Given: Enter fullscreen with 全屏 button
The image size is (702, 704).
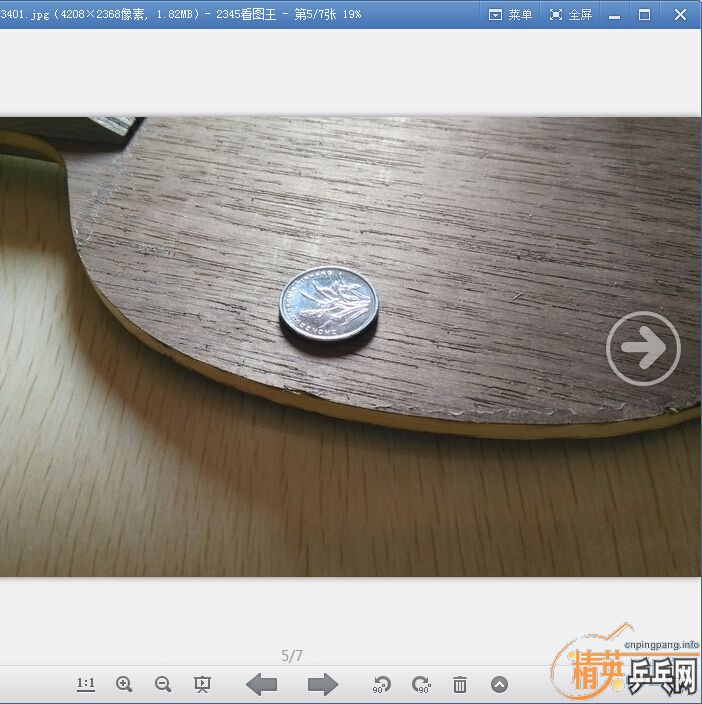Looking at the screenshot, I should pyautogui.click(x=571, y=14).
